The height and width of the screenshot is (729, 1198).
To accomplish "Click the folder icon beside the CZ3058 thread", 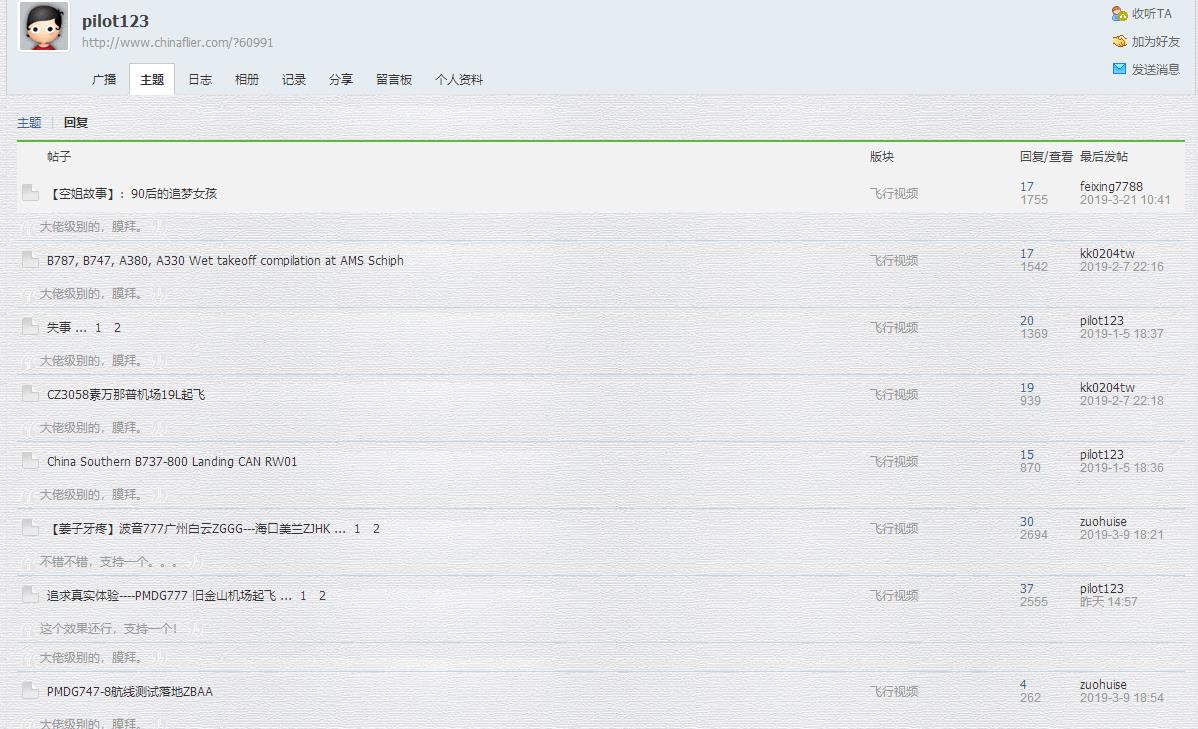I will (x=30, y=394).
